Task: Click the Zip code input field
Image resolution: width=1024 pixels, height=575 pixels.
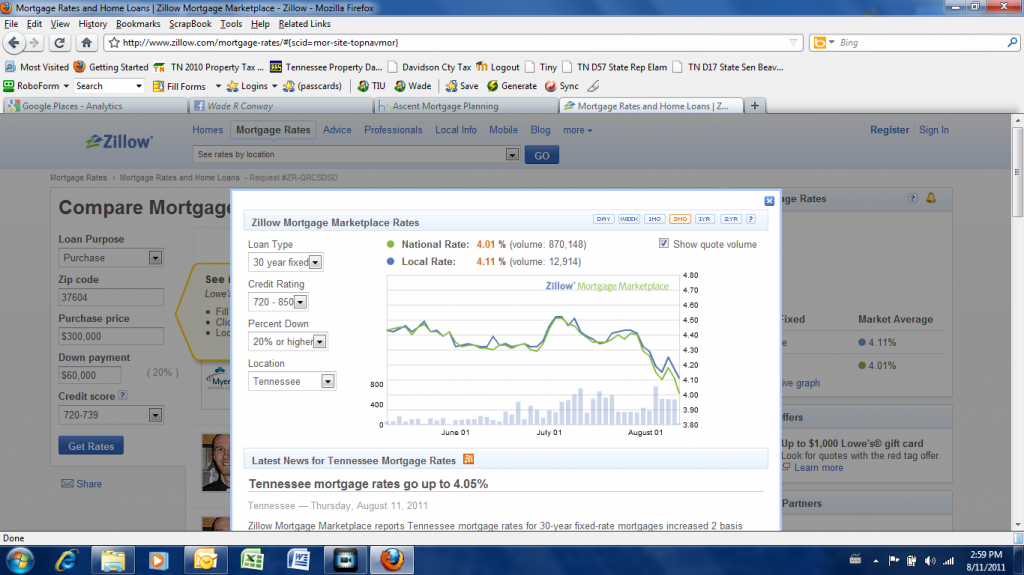Action: pyautogui.click(x=110, y=297)
